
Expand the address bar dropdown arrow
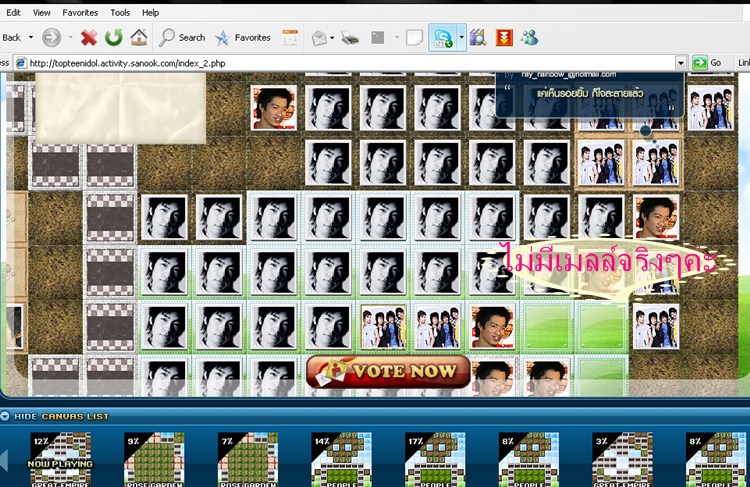click(681, 63)
